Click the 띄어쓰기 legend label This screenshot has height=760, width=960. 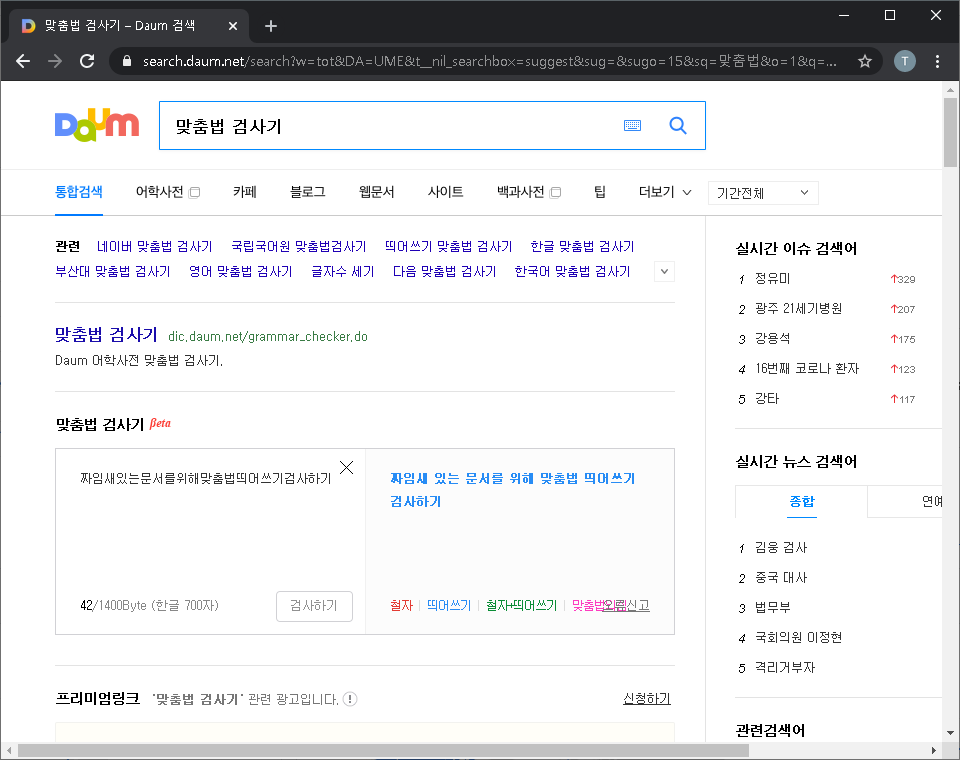pyautogui.click(x=449, y=605)
